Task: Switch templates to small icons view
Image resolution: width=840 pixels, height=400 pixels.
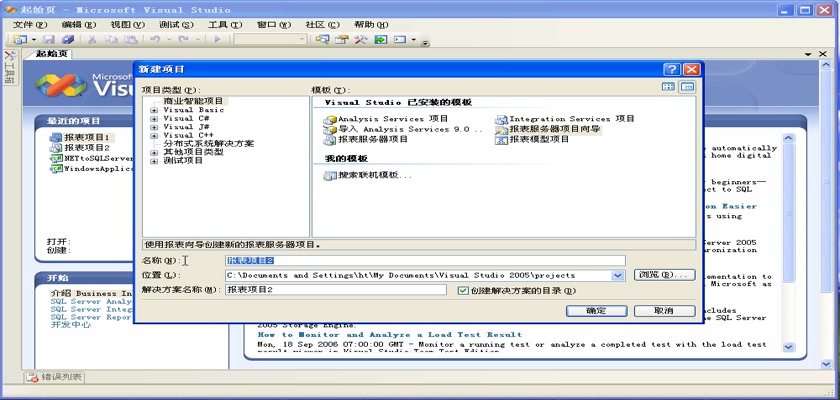Action: (x=687, y=87)
